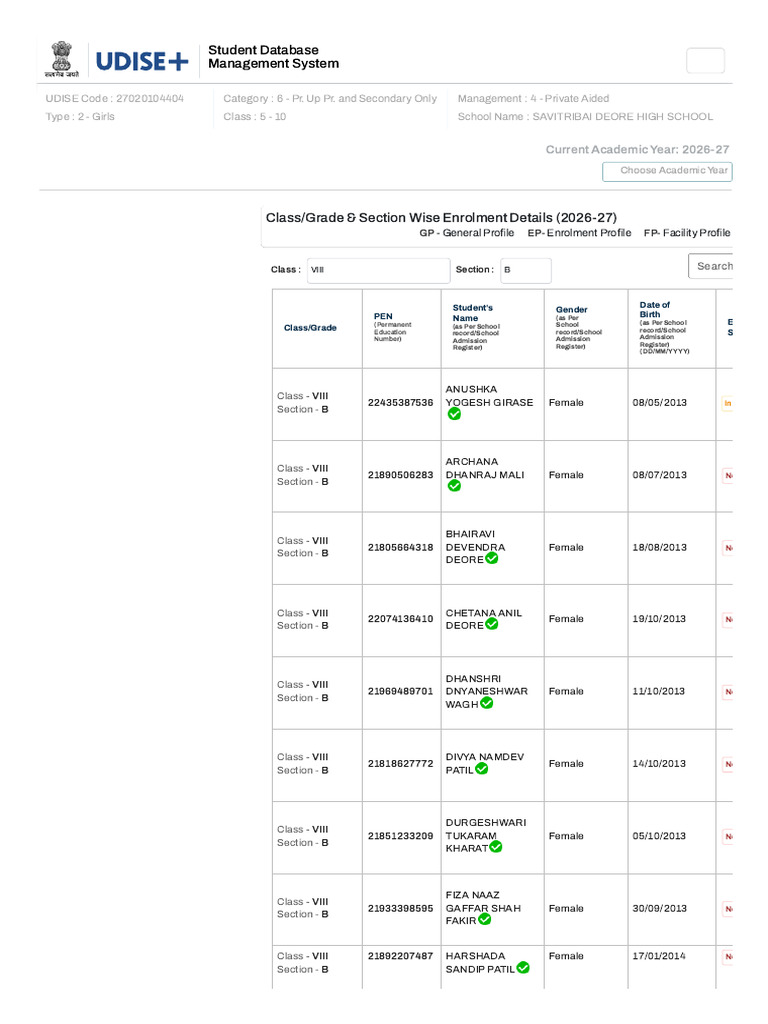Click red status badge in Chetana's row
This screenshot has width=768, height=1024.
(728, 619)
